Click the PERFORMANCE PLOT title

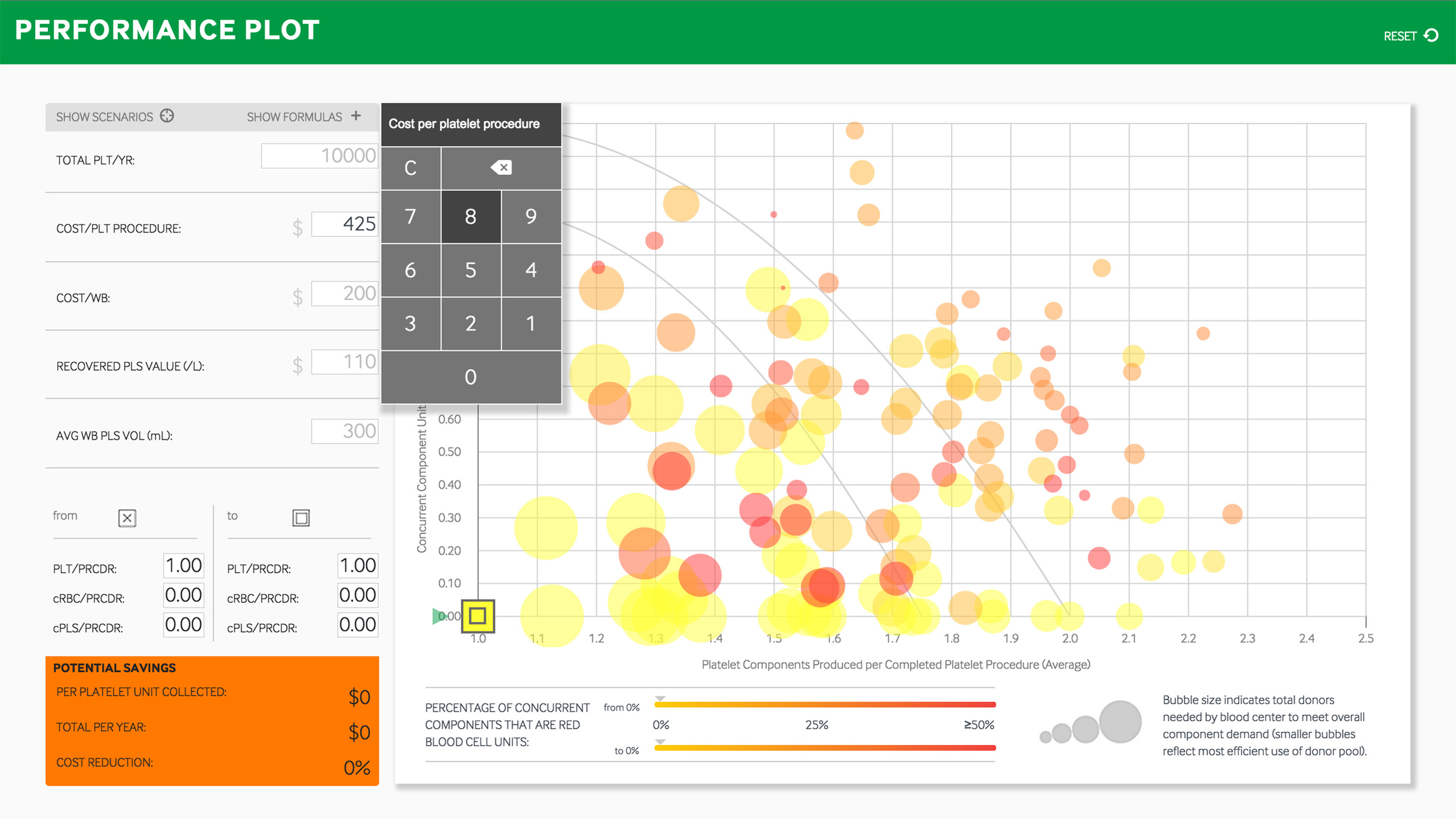point(167,30)
